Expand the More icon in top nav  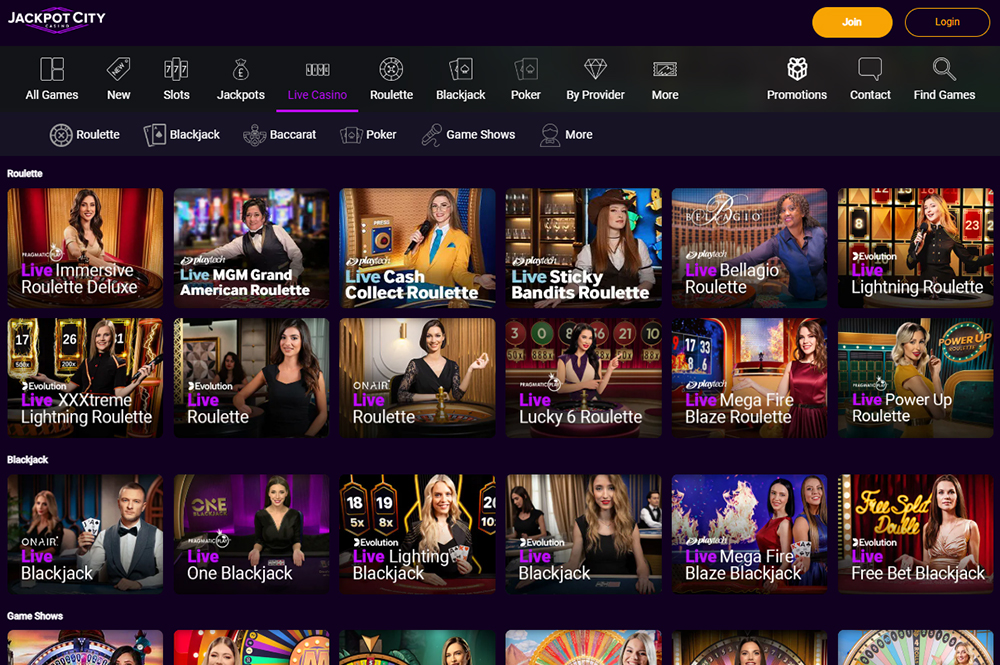[x=665, y=69]
